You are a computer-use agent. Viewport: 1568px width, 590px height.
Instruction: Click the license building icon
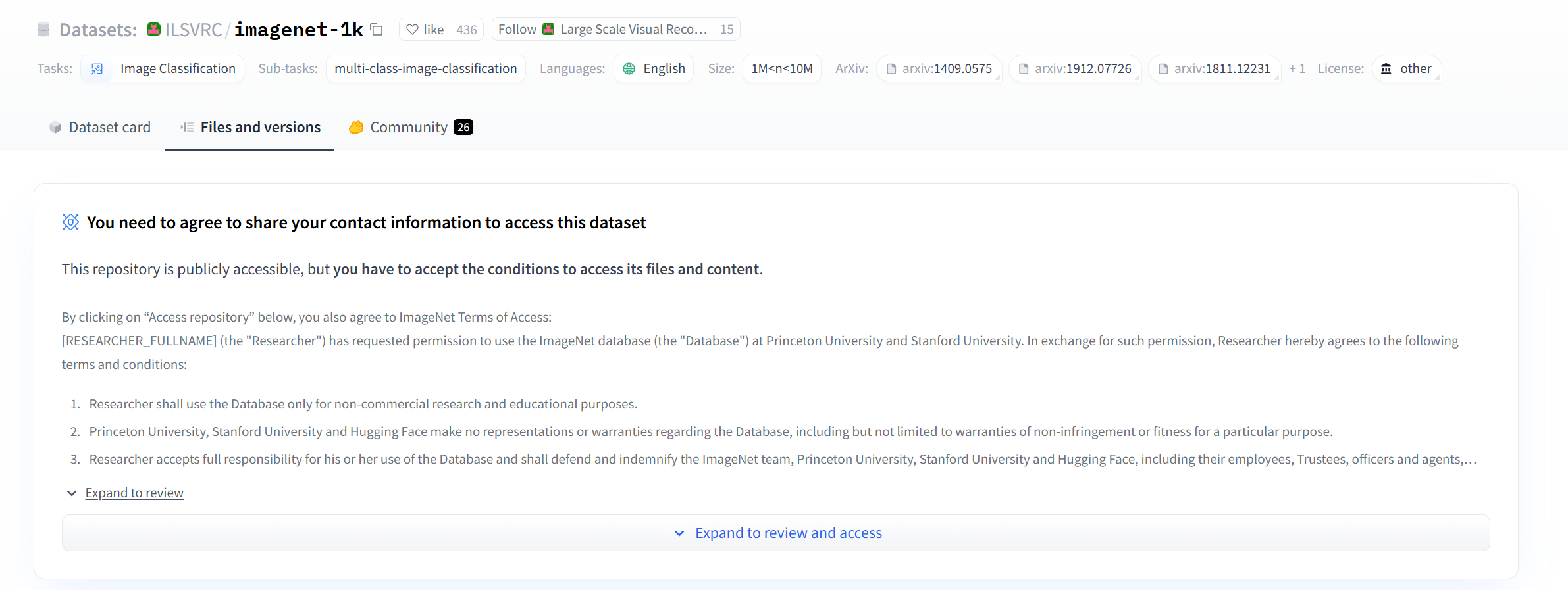pos(1386,69)
